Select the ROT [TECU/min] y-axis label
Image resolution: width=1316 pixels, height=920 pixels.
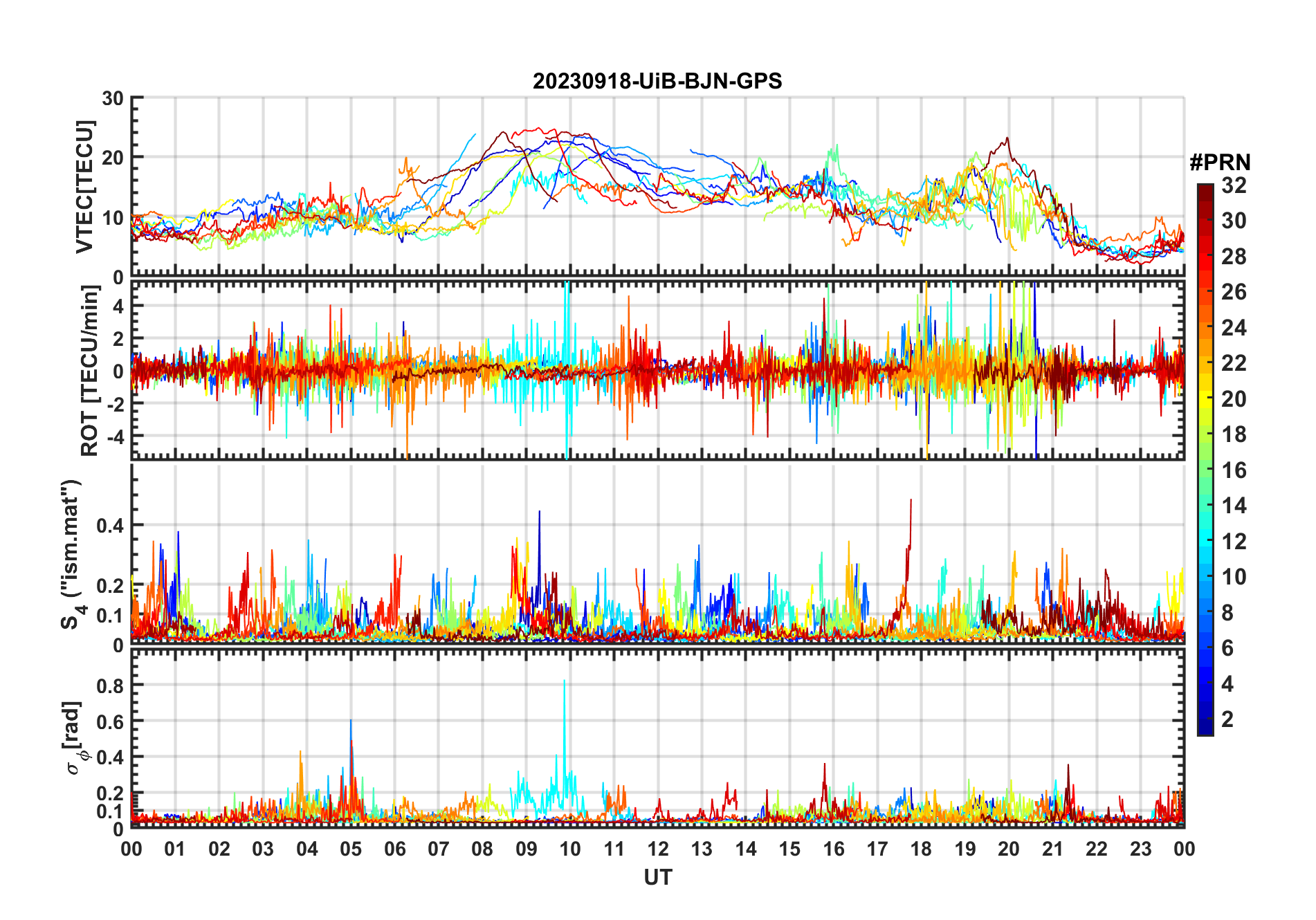tap(90, 371)
